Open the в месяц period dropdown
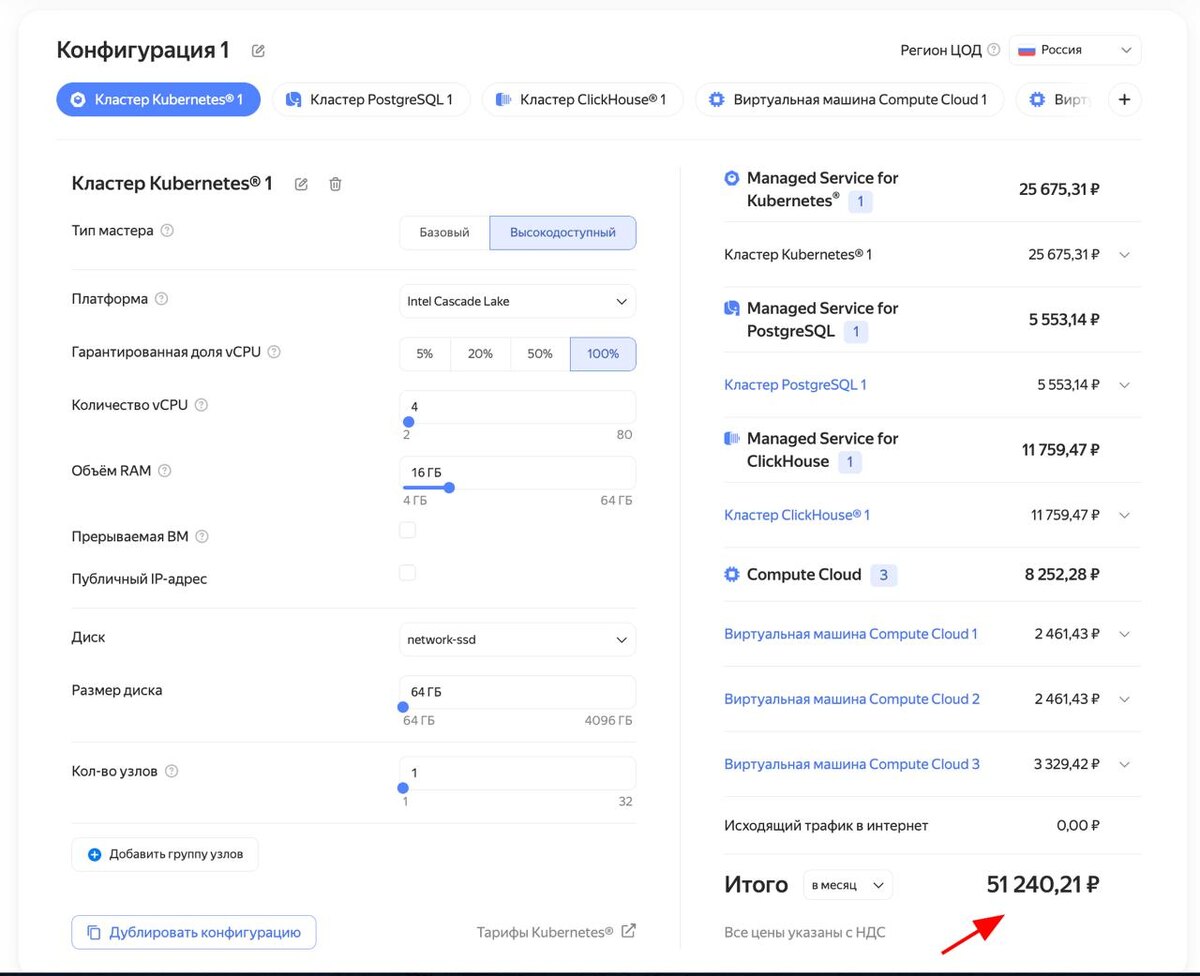 pyautogui.click(x=848, y=885)
